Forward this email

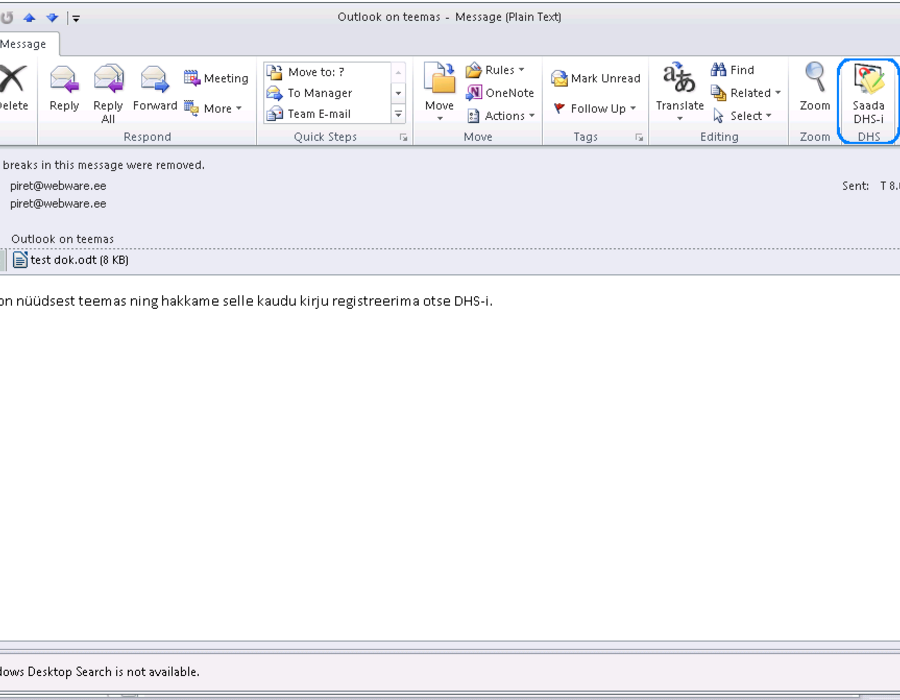point(154,88)
